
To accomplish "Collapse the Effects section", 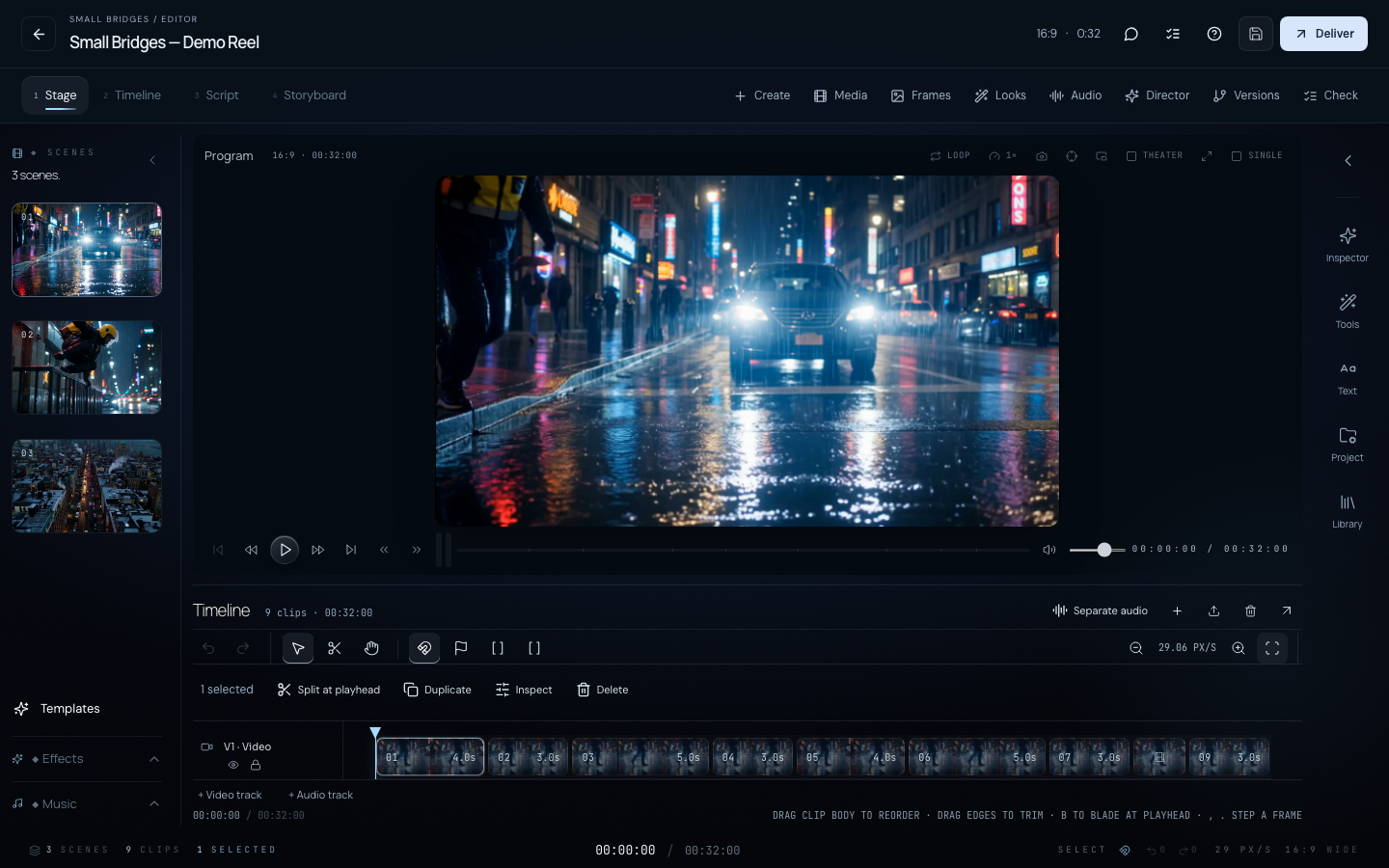I will pyautogui.click(x=154, y=759).
